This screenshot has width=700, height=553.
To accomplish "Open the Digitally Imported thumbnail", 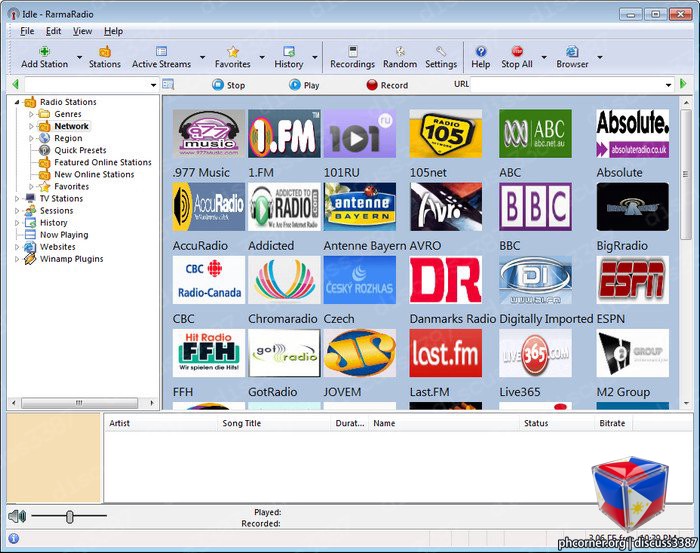I will [x=535, y=280].
